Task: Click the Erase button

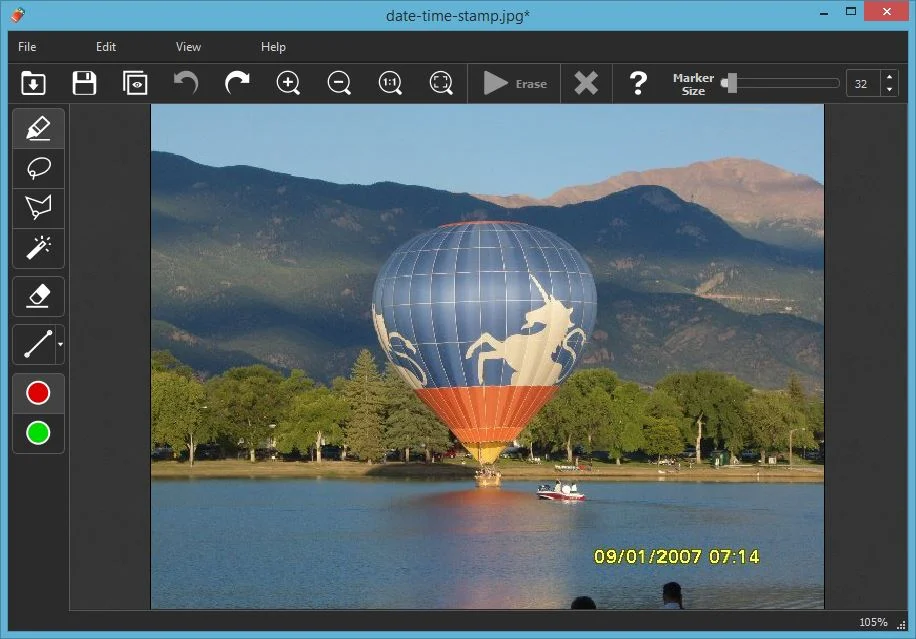Action: (x=515, y=84)
